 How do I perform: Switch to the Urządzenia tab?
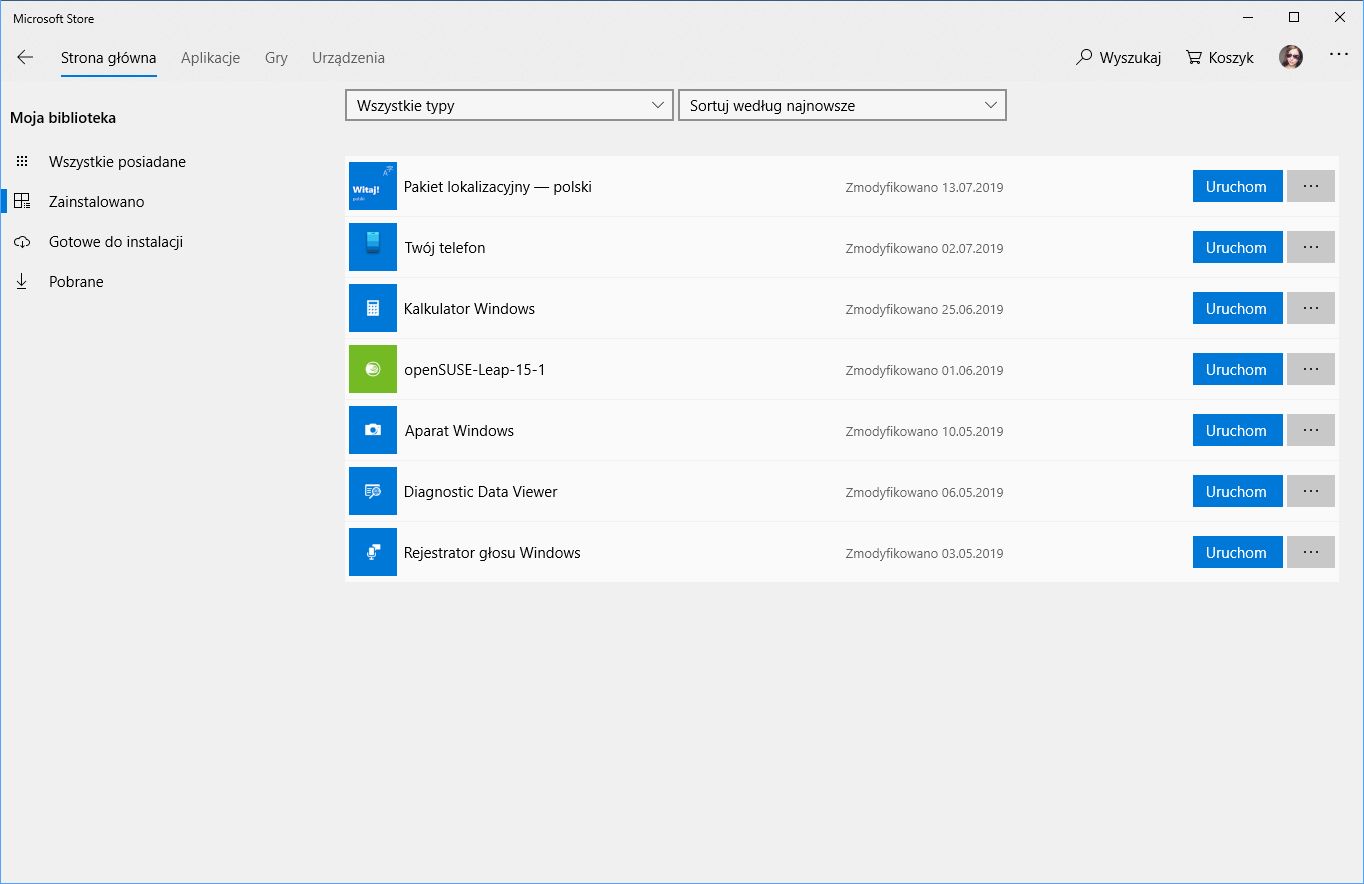(x=348, y=58)
